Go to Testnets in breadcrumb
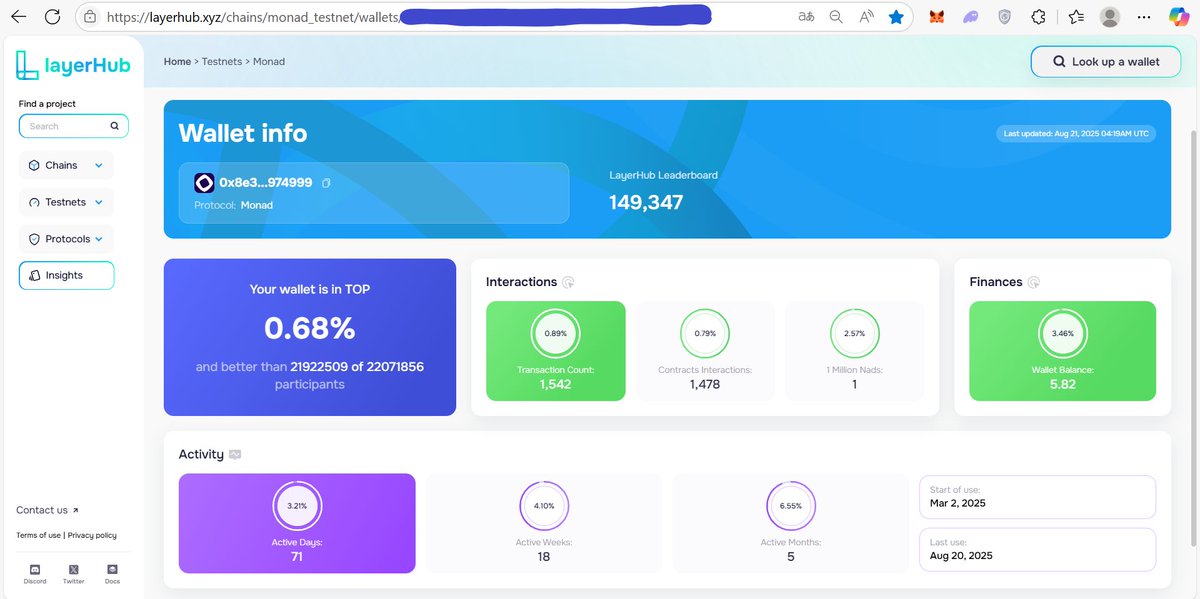Image resolution: width=1200 pixels, height=599 pixels. point(224,61)
